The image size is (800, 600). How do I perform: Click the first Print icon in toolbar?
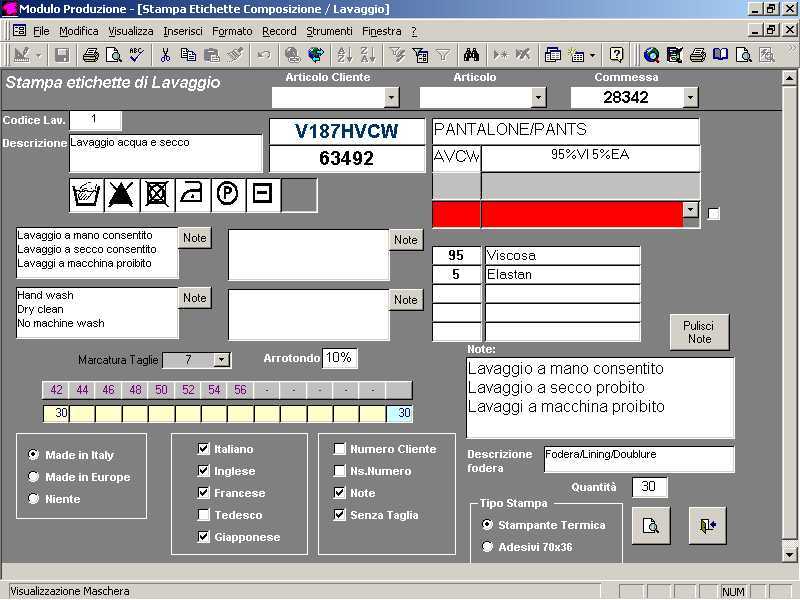(x=91, y=55)
